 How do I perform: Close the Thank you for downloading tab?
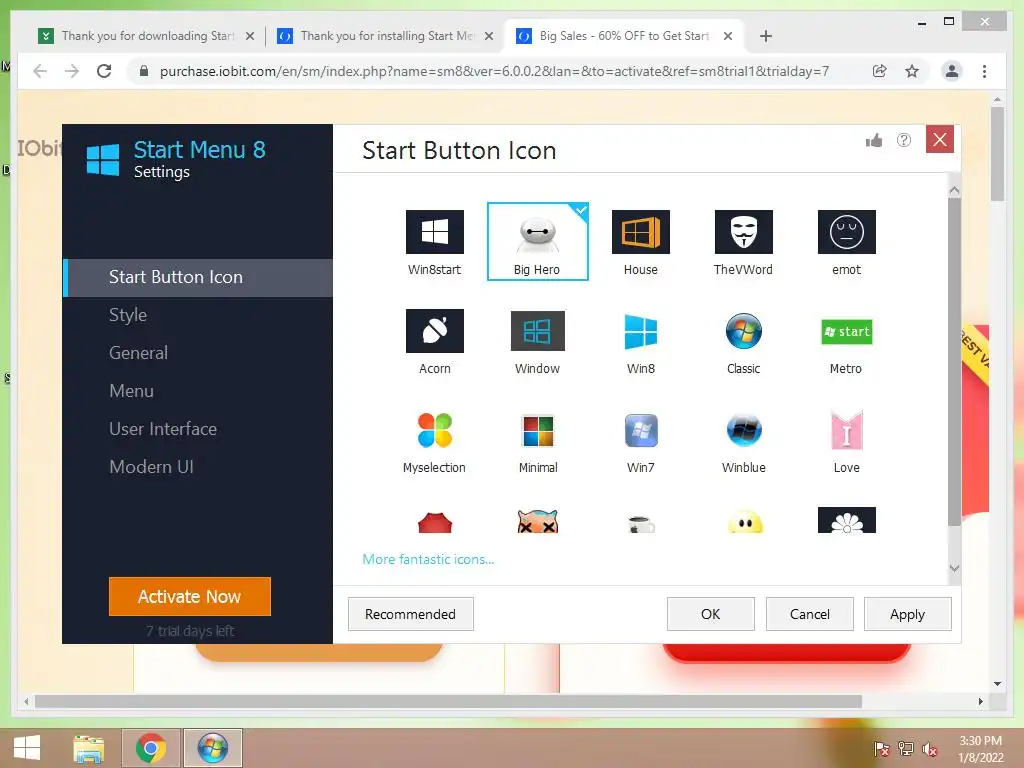(x=249, y=36)
